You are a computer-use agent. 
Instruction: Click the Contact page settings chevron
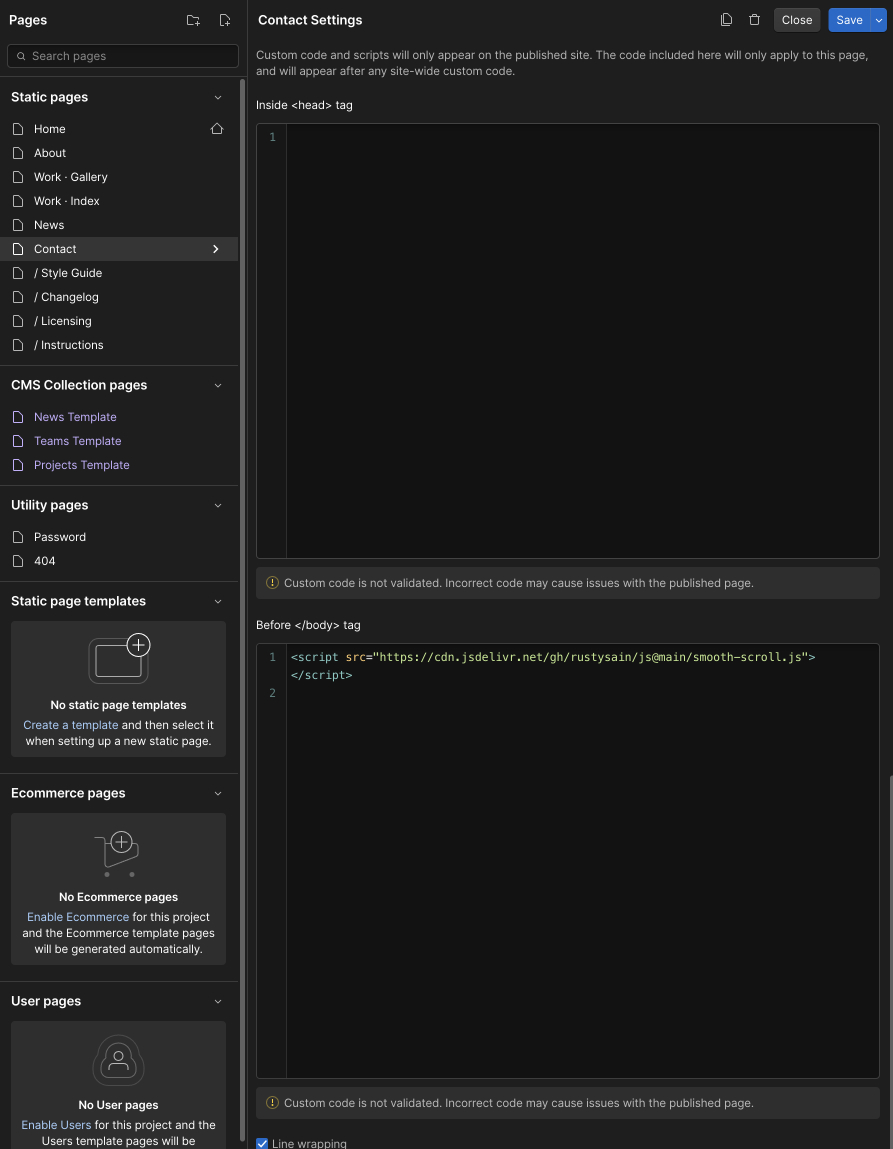pyautogui.click(x=215, y=249)
